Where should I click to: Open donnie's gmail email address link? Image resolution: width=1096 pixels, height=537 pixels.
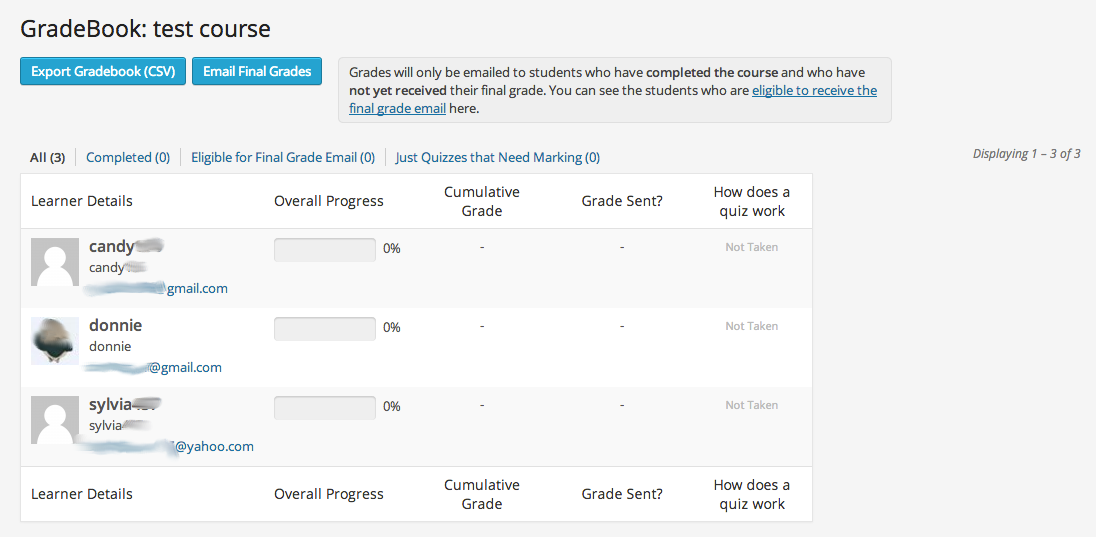154,367
